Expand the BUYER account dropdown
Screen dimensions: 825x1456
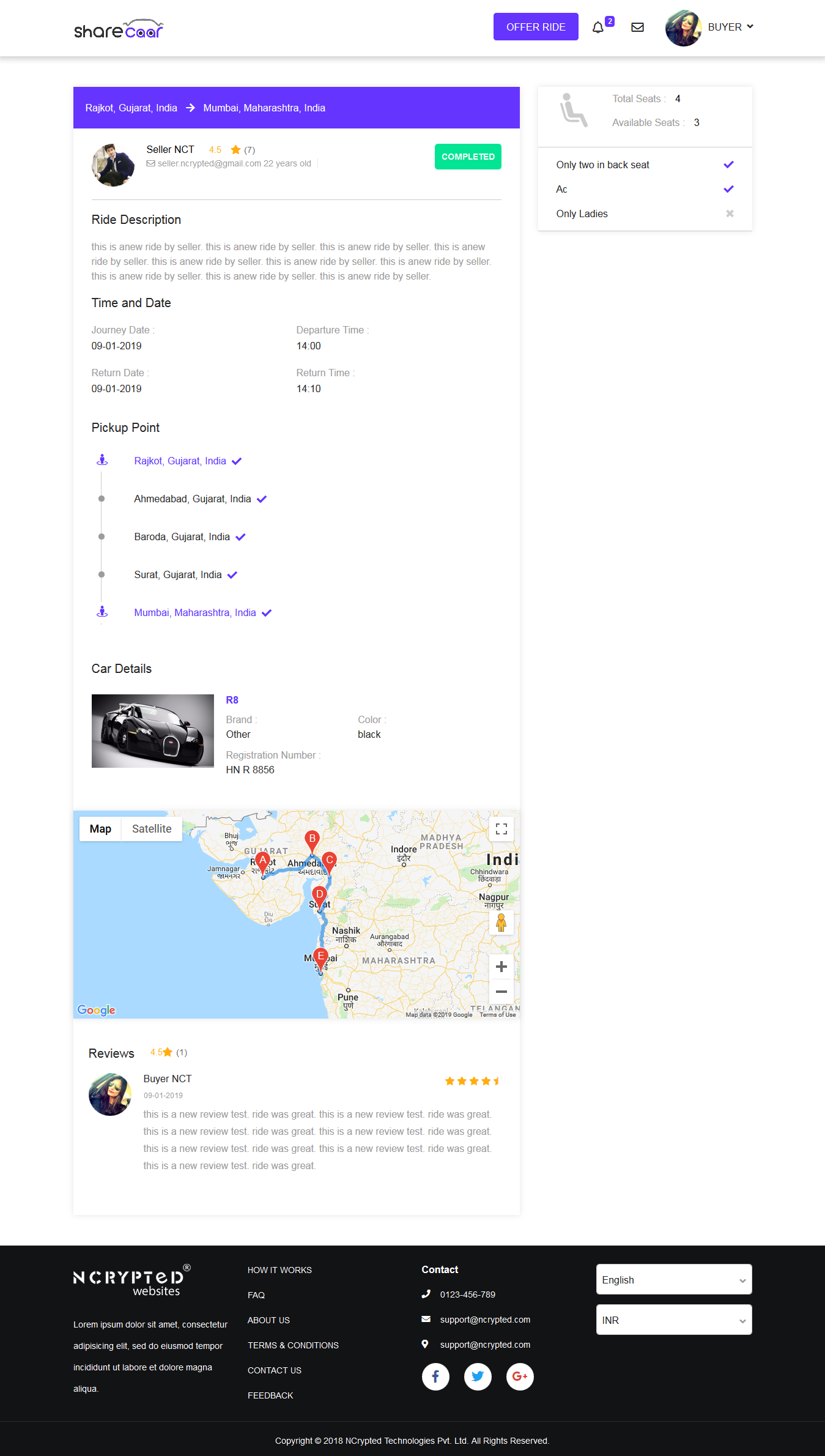[x=731, y=27]
